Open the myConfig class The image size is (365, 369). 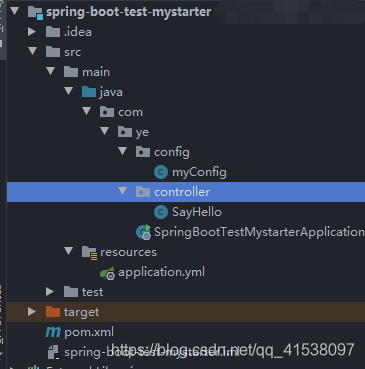(199, 172)
